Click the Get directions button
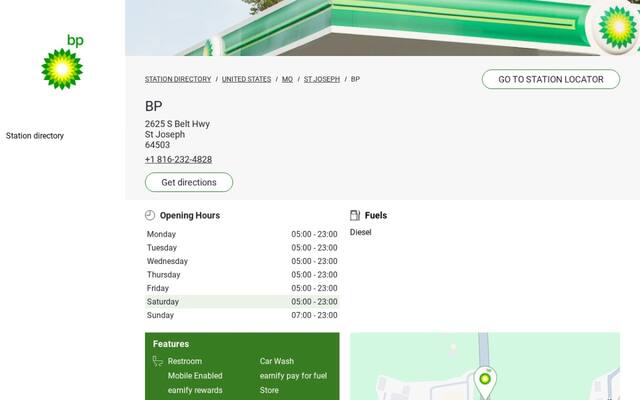 [189, 182]
